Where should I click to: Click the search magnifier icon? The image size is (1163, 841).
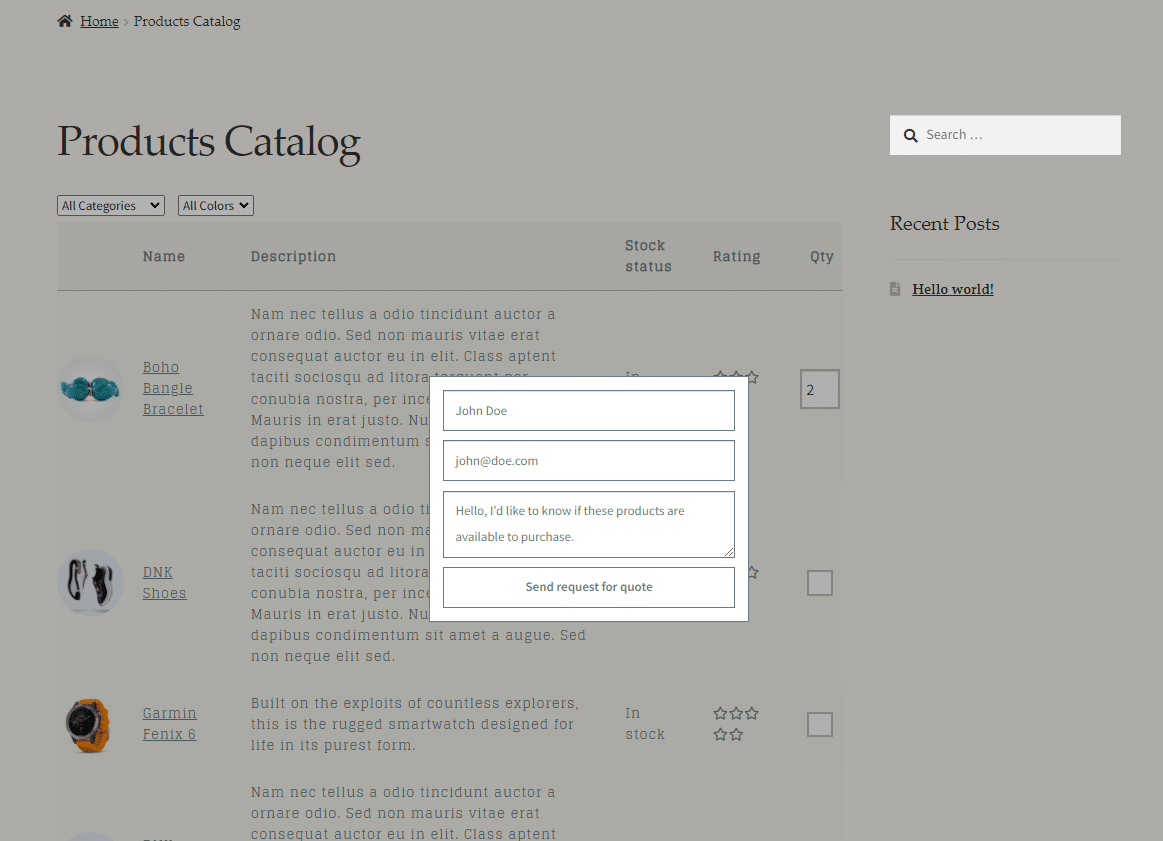point(910,135)
